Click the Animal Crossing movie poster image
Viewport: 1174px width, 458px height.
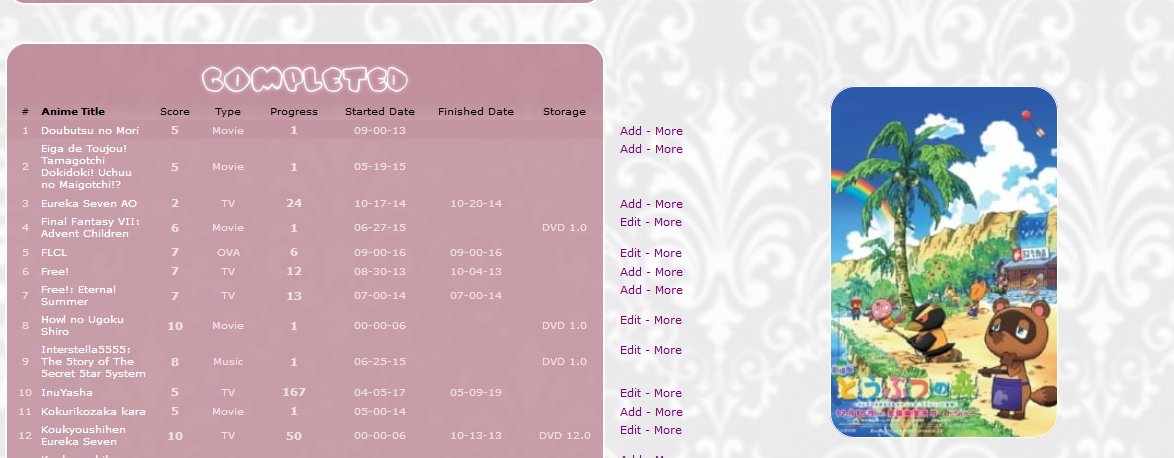pos(943,262)
